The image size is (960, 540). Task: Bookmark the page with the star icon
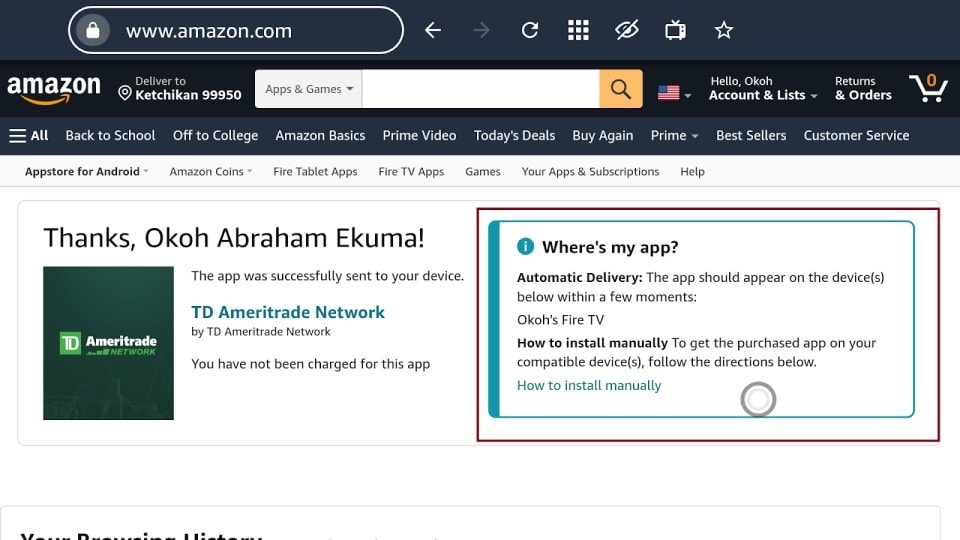(724, 31)
